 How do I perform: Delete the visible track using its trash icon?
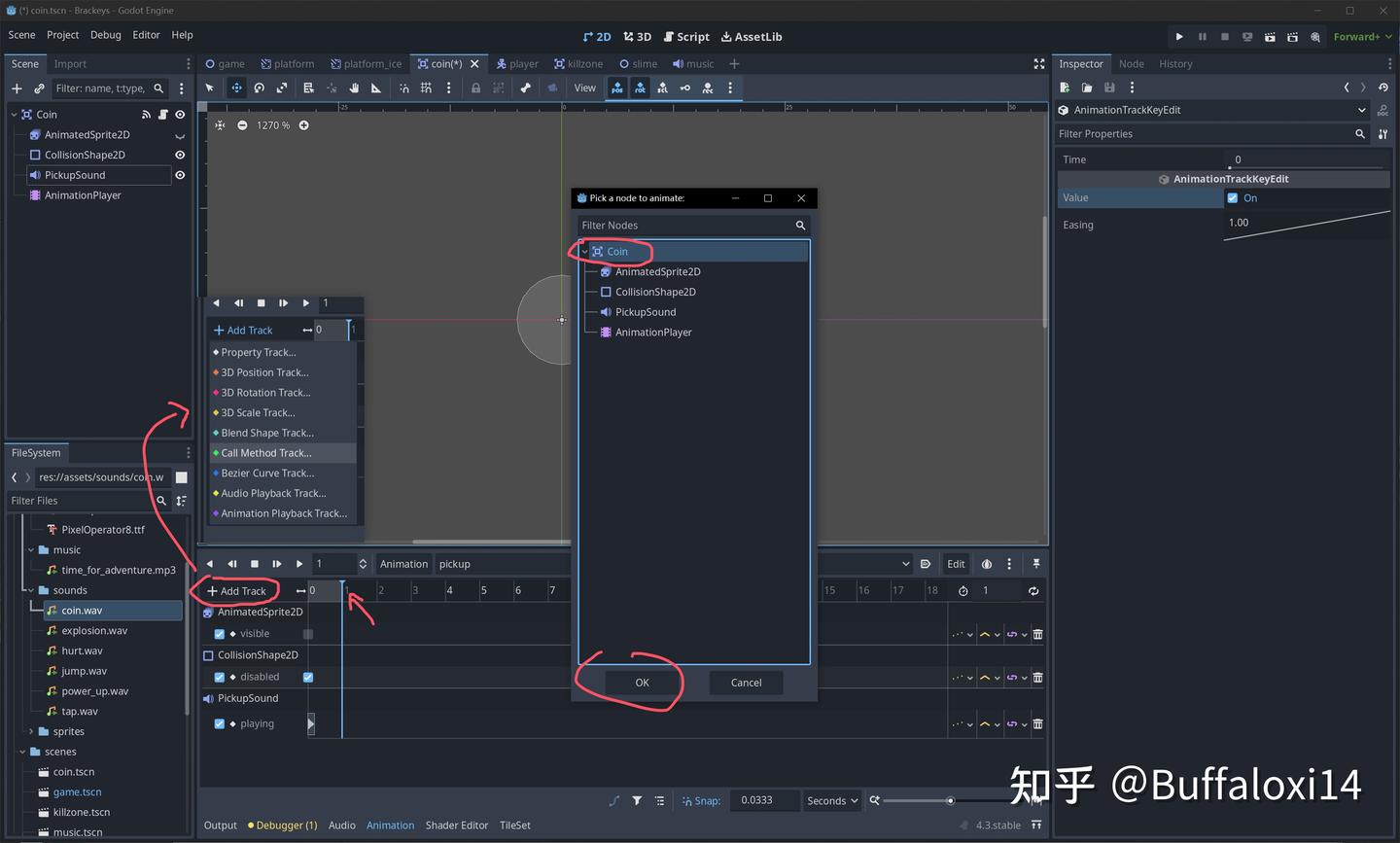[1037, 633]
